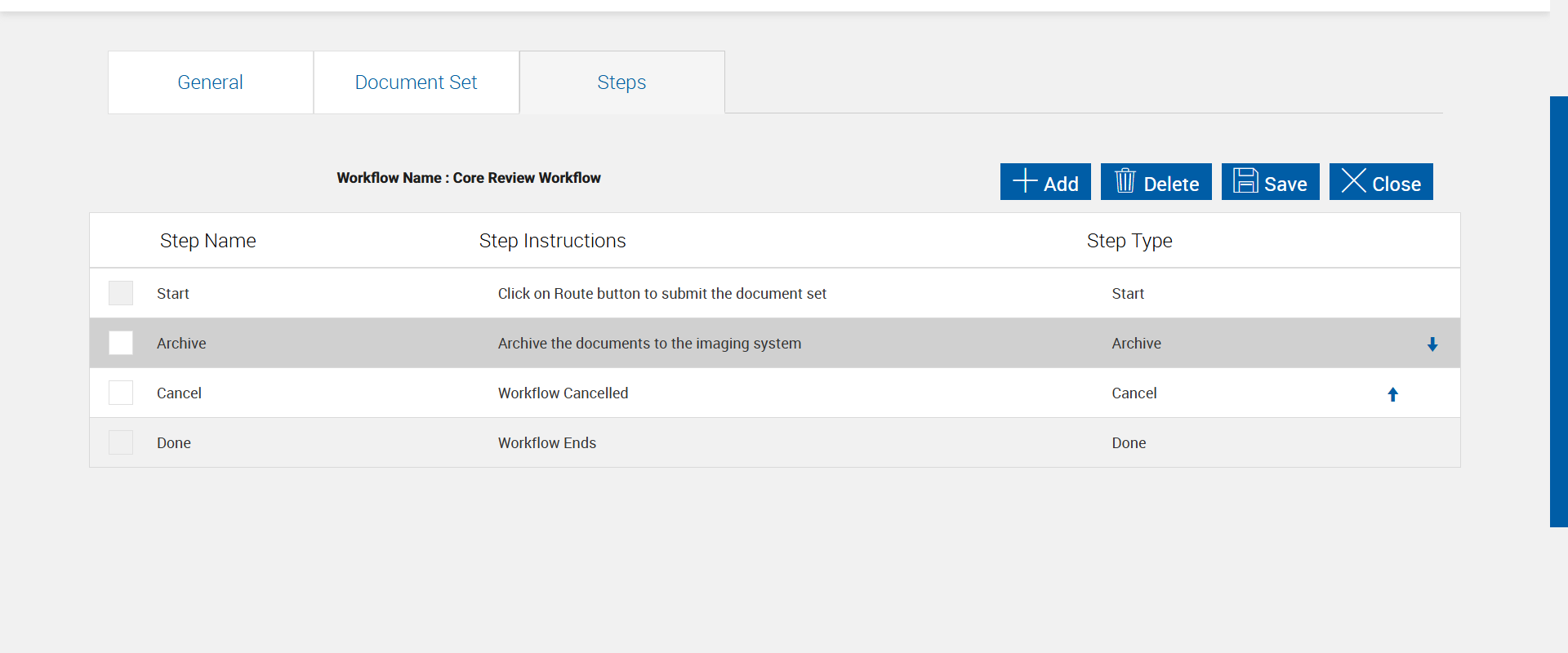Click the Step Name column header

pos(207,241)
